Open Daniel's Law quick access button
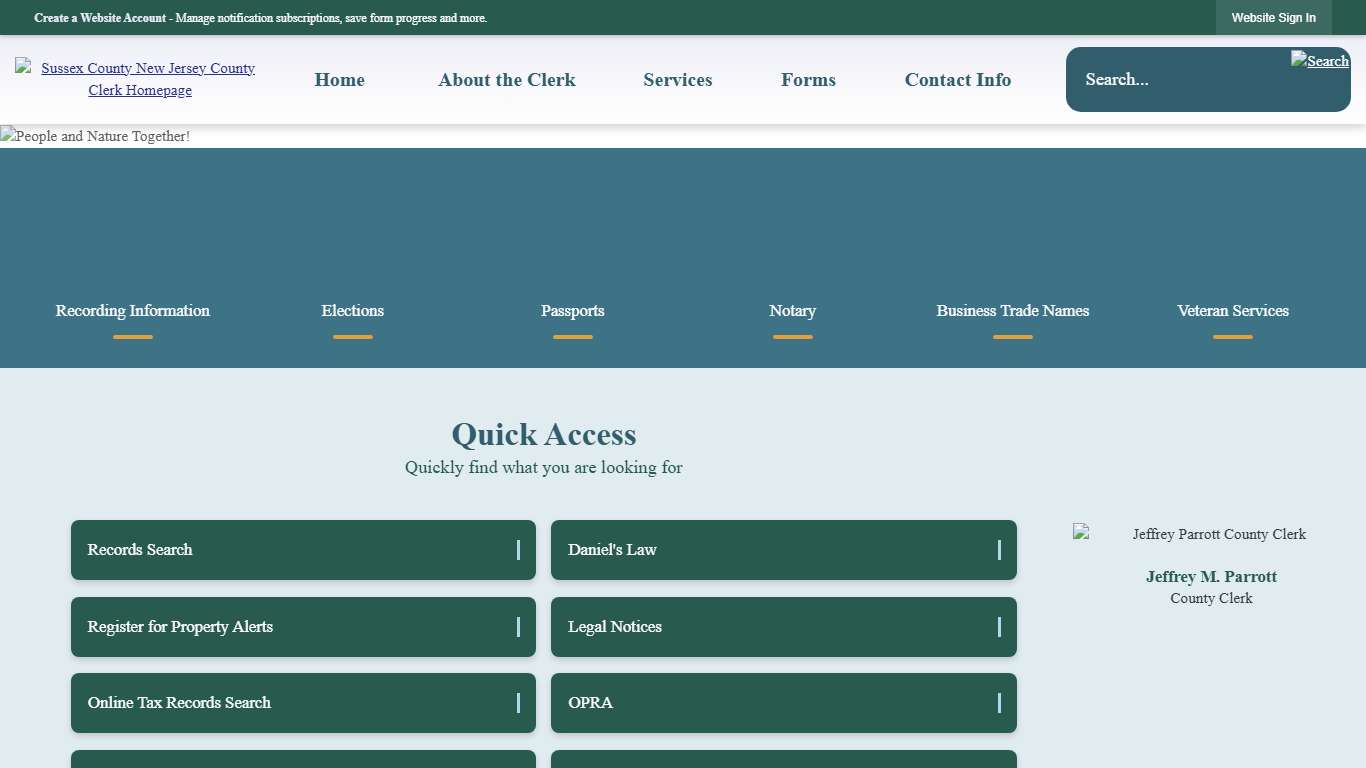This screenshot has width=1366, height=768. click(783, 550)
